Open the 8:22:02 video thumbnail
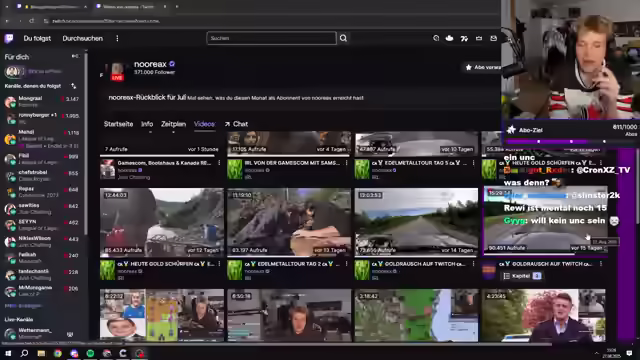The width and height of the screenshot is (640, 360). (162, 315)
